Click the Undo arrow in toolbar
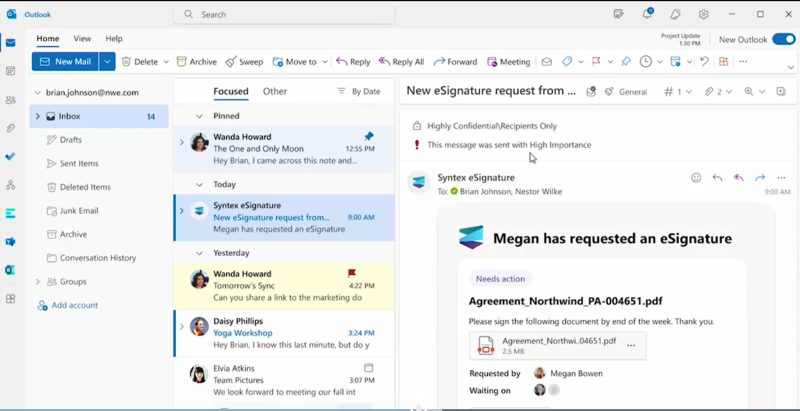Screen dimensions: 800x411 click(x=704, y=62)
